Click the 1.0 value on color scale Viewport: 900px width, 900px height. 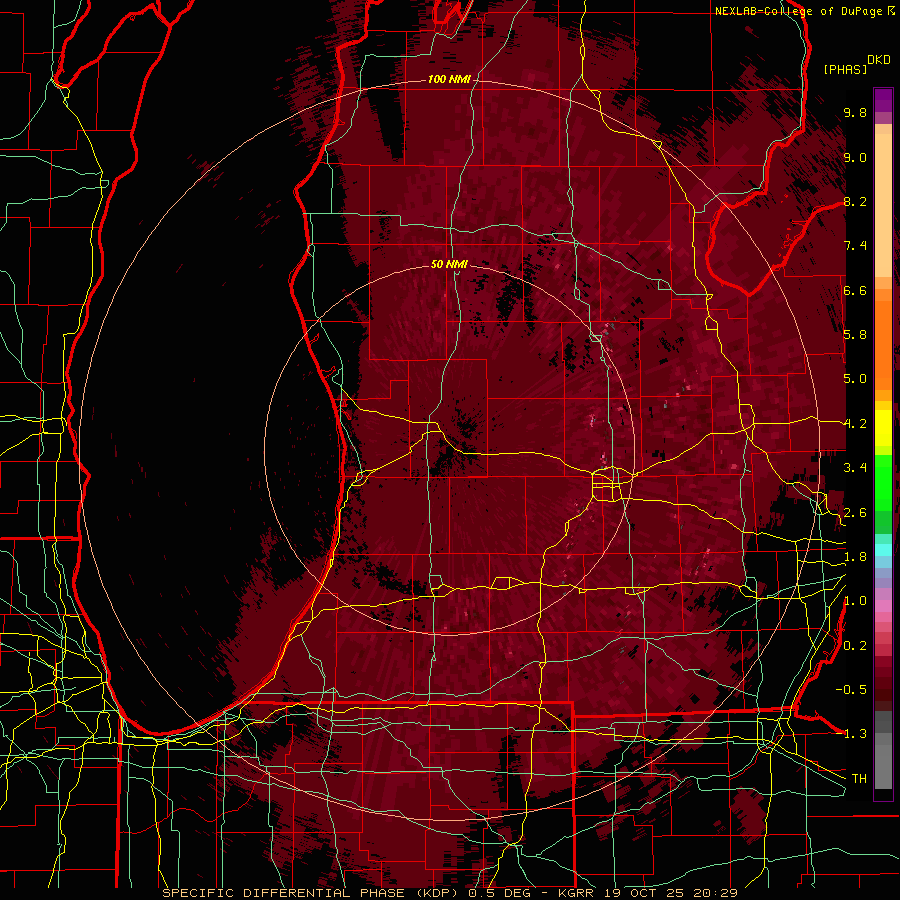click(855, 601)
